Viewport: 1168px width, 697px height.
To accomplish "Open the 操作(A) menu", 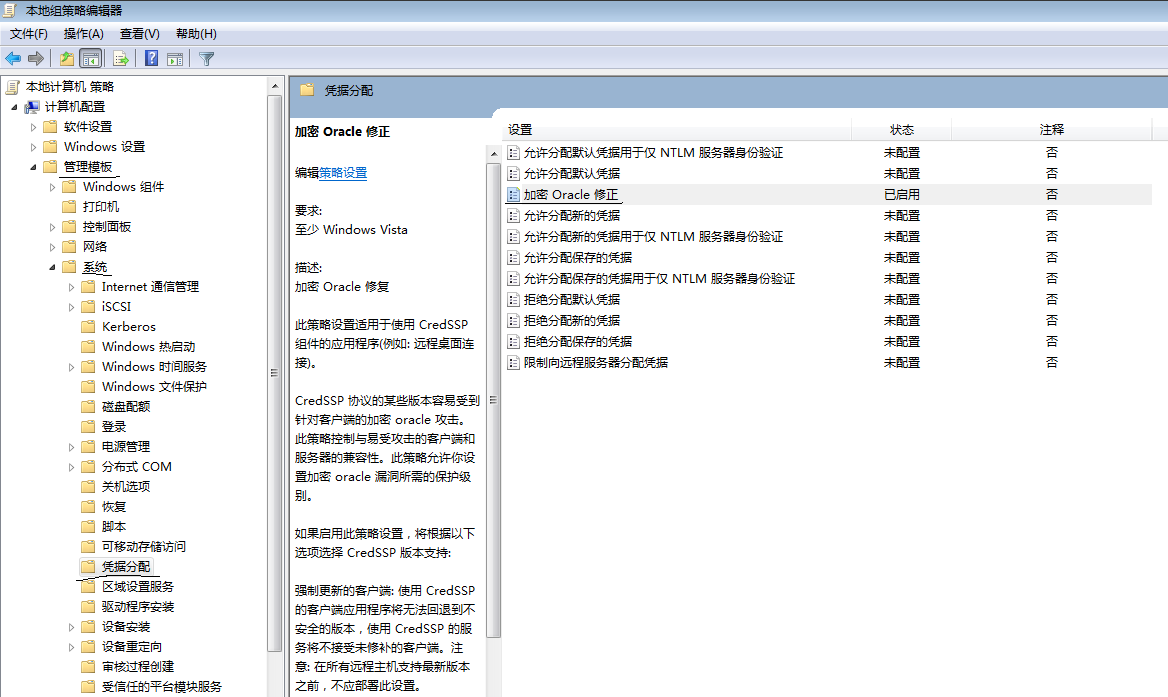I will (83, 33).
